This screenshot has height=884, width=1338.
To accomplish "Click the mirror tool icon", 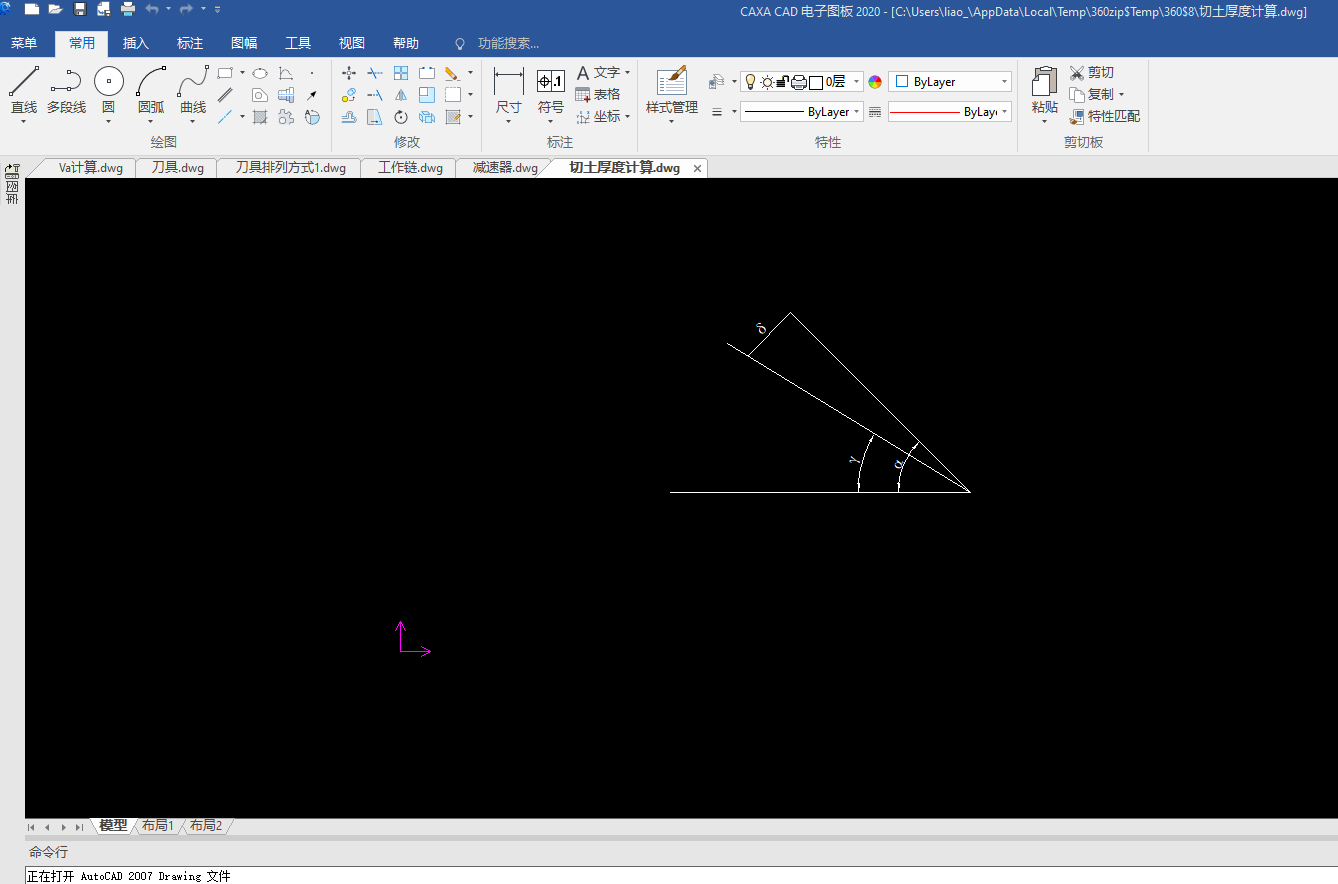I will point(401,95).
